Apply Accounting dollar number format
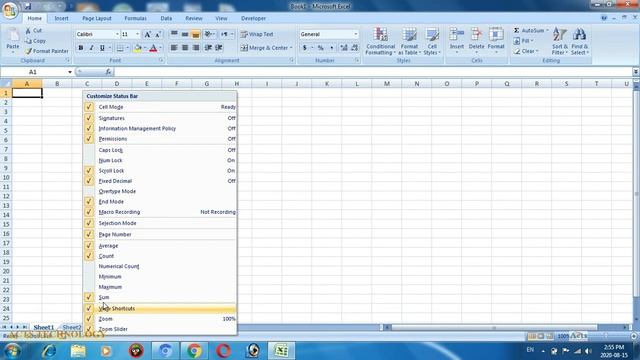Image resolution: width=640 pixels, height=360 pixels. pyautogui.click(x=304, y=48)
